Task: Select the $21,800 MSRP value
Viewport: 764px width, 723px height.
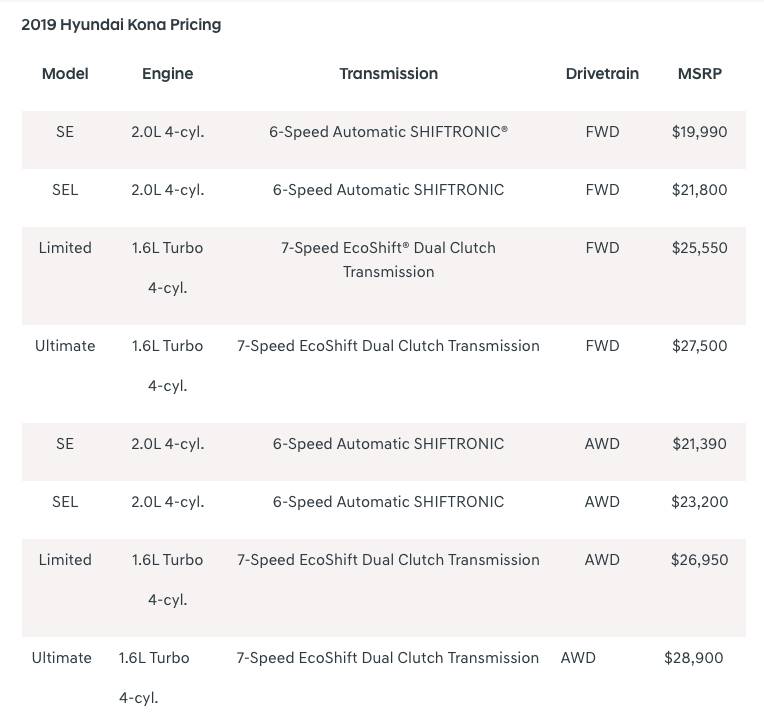Action: pos(700,190)
